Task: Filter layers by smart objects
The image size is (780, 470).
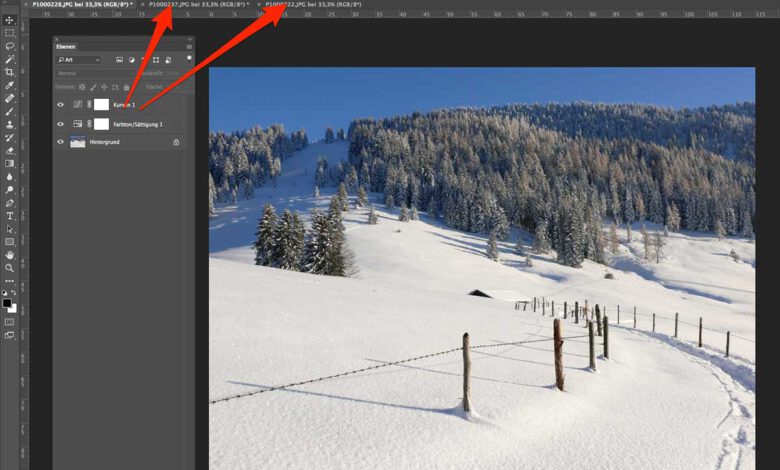Action: coord(168,60)
